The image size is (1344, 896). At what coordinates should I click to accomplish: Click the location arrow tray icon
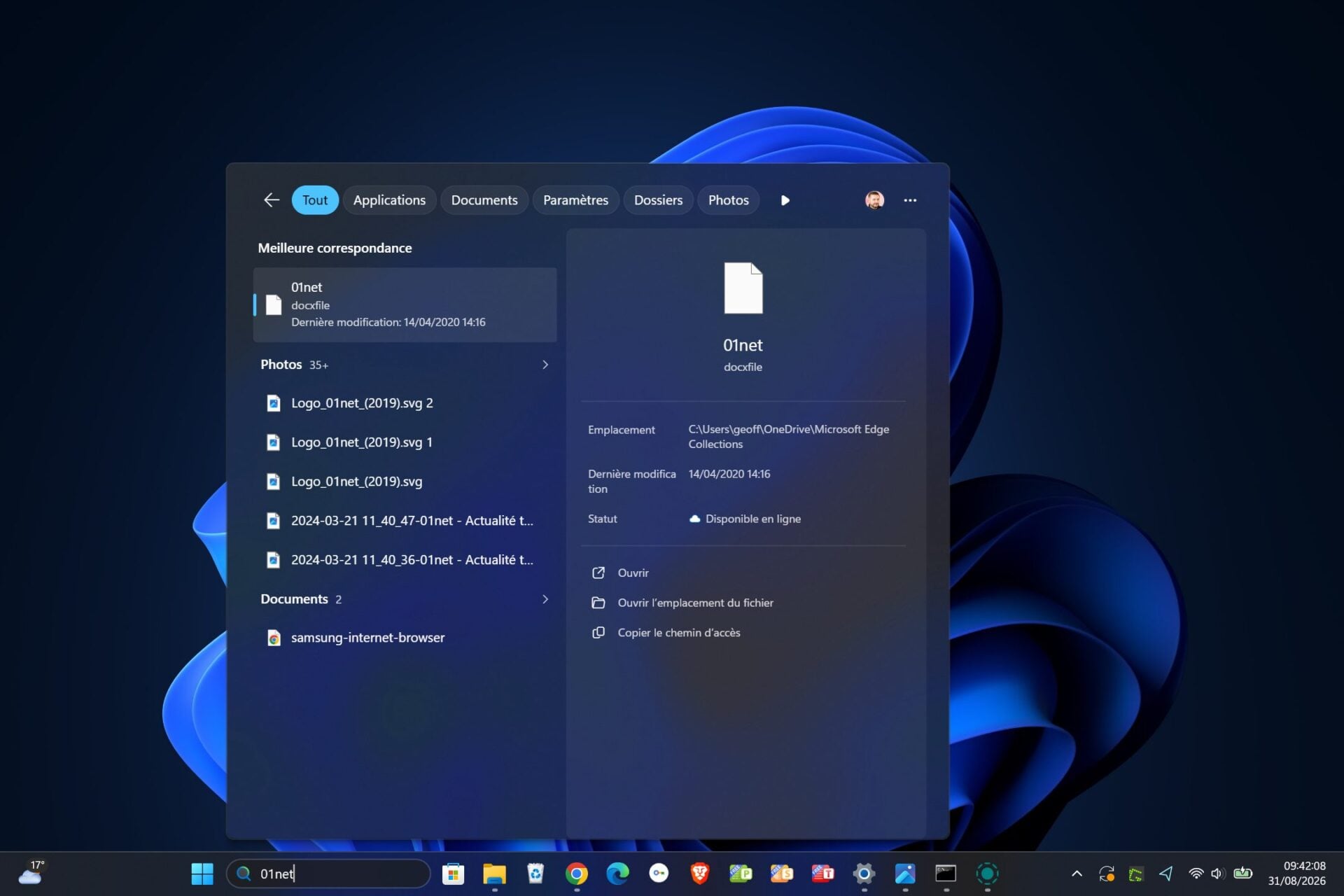[x=1165, y=874]
